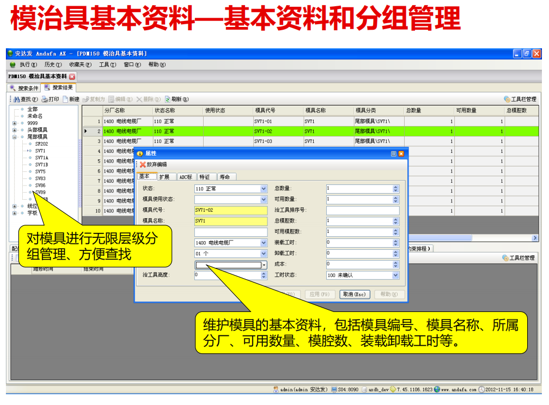This screenshot has width=549, height=405.
Task: Click the 总数量 spinner arrows
Action: [395, 189]
